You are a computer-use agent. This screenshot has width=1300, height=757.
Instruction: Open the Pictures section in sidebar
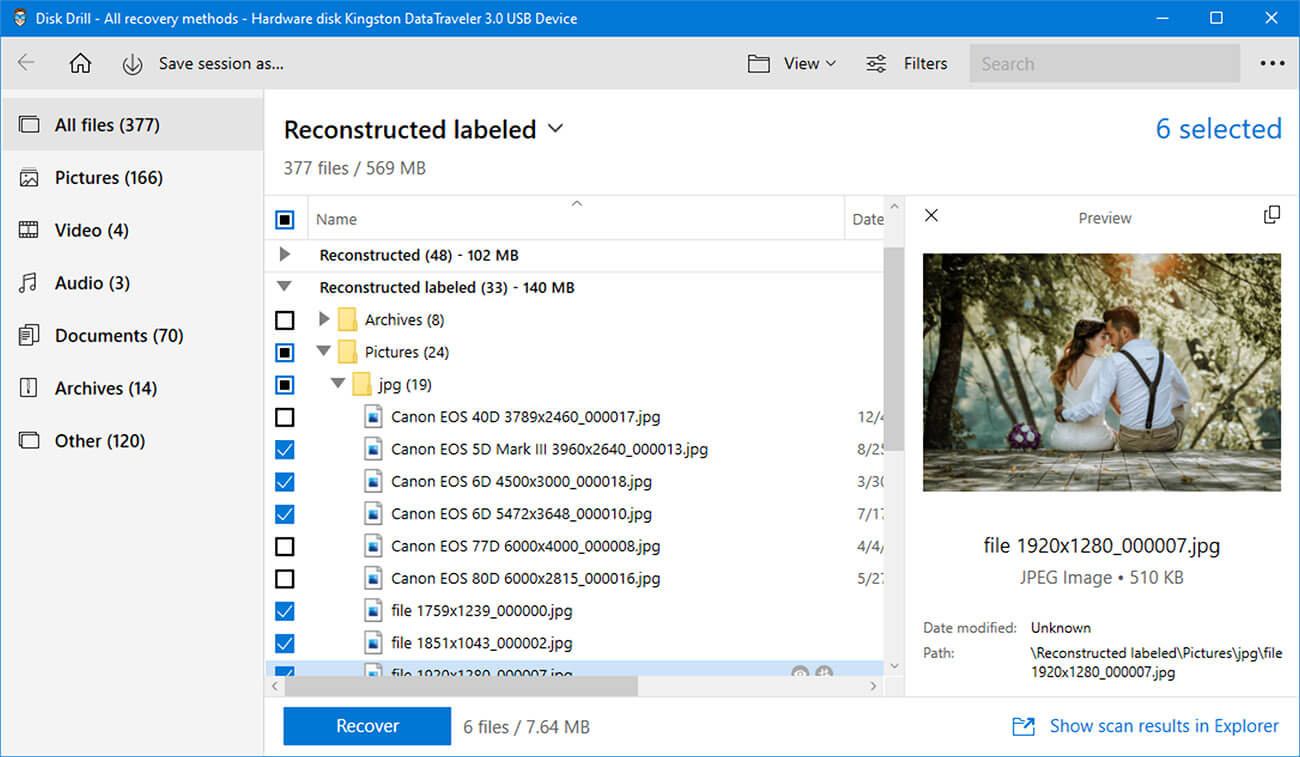point(90,177)
